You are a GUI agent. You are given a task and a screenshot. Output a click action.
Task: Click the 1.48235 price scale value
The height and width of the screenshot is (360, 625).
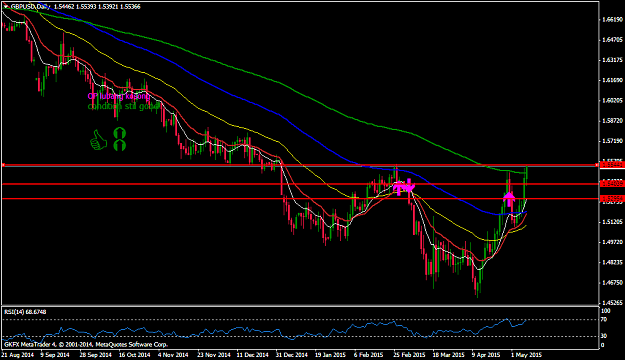[x=612, y=262]
